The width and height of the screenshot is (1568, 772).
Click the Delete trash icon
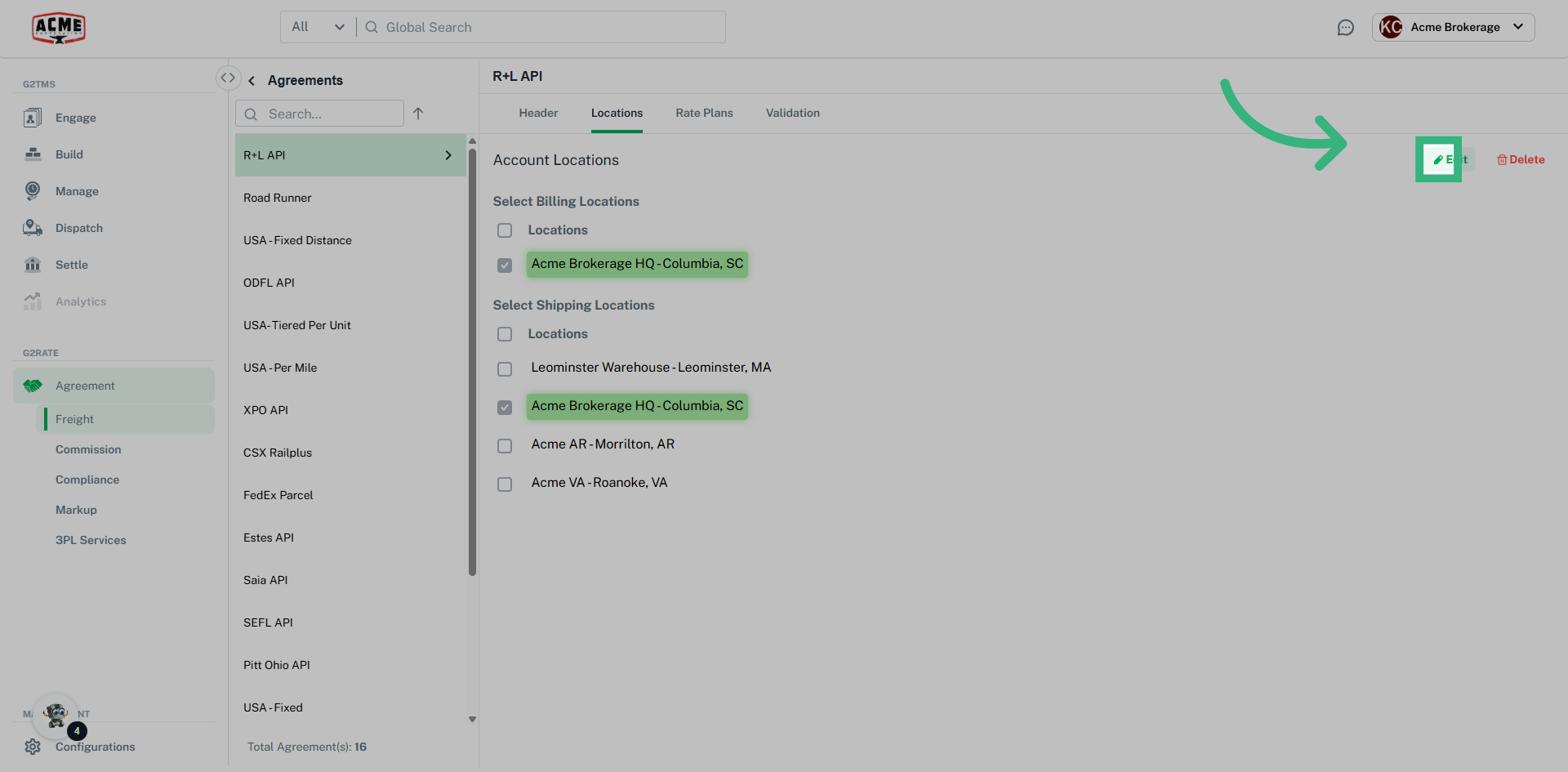(1502, 160)
